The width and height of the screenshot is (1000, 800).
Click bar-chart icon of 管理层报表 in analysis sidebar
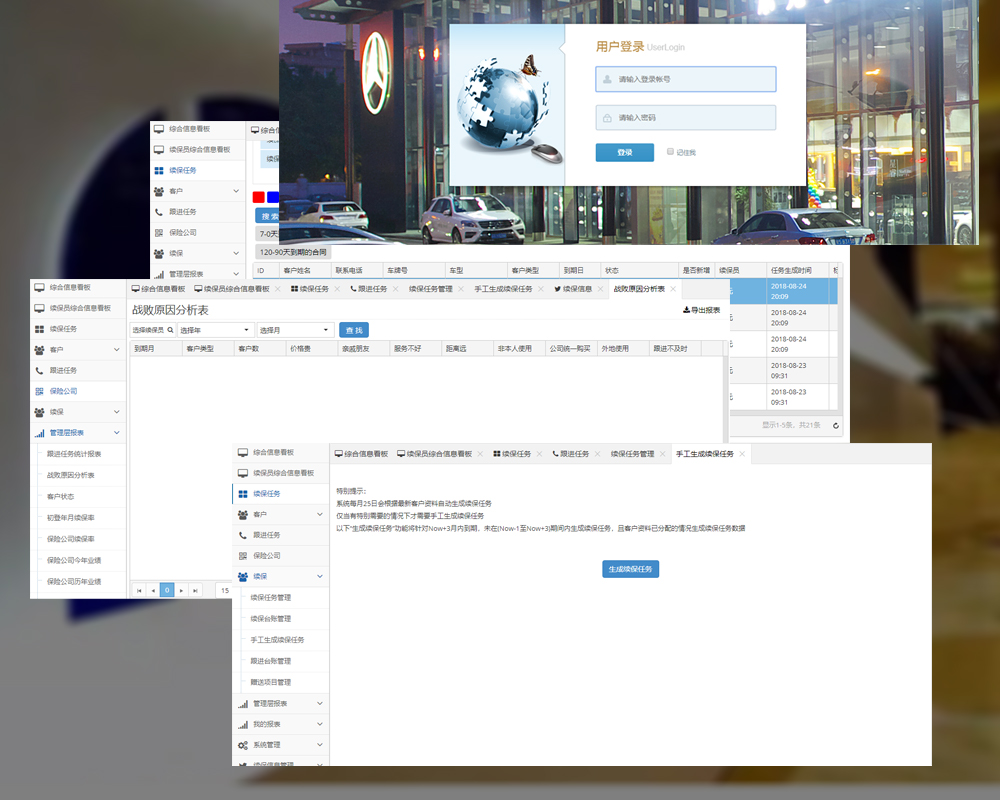(x=40, y=433)
